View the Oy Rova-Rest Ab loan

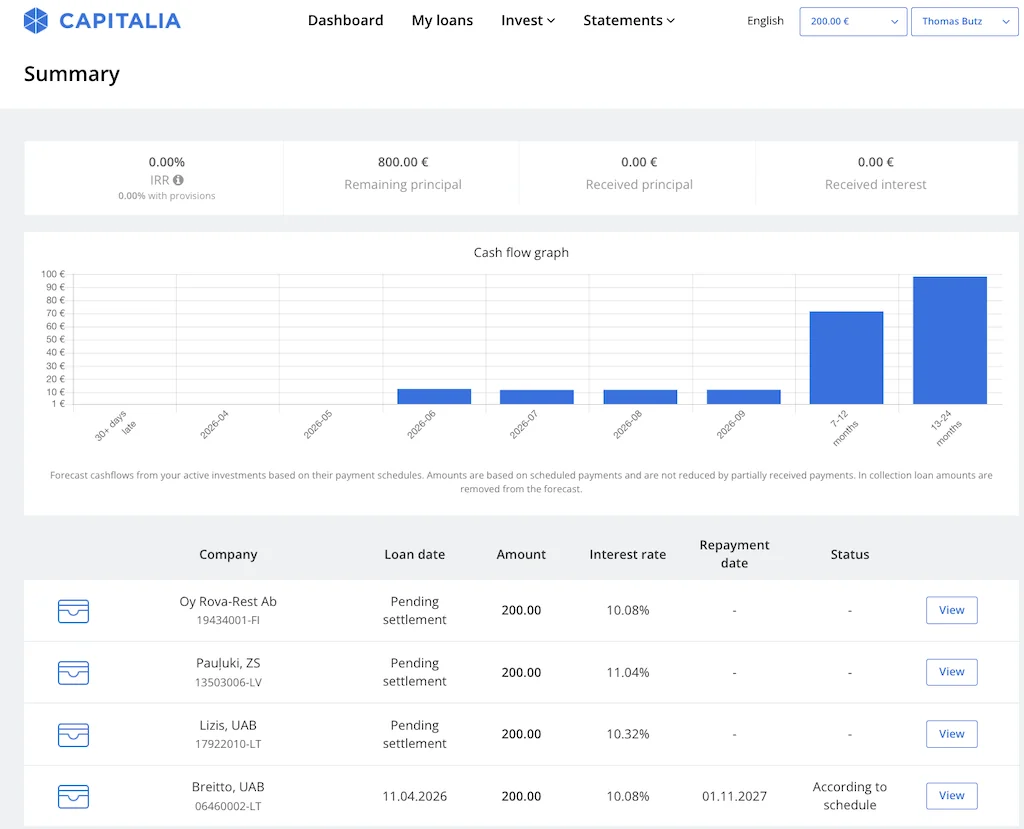[951, 610]
